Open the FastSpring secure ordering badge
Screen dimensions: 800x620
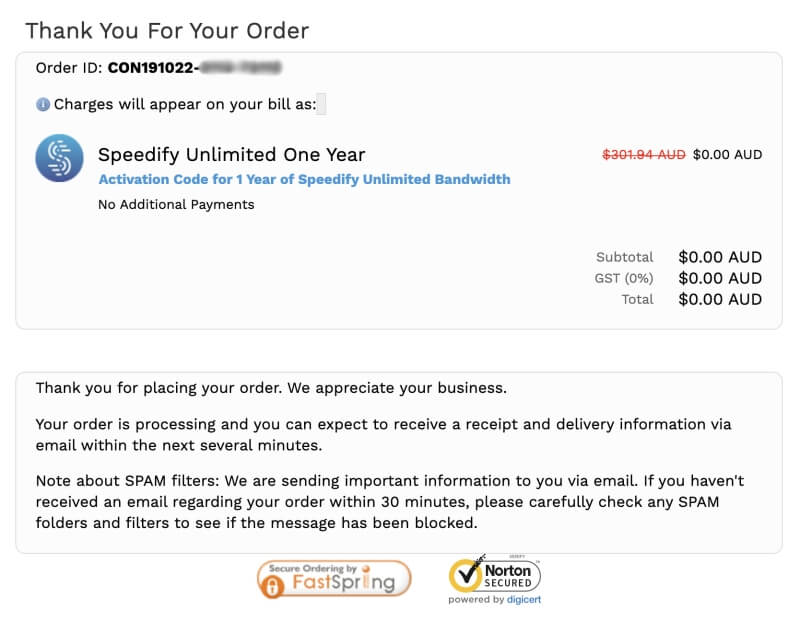[334, 579]
